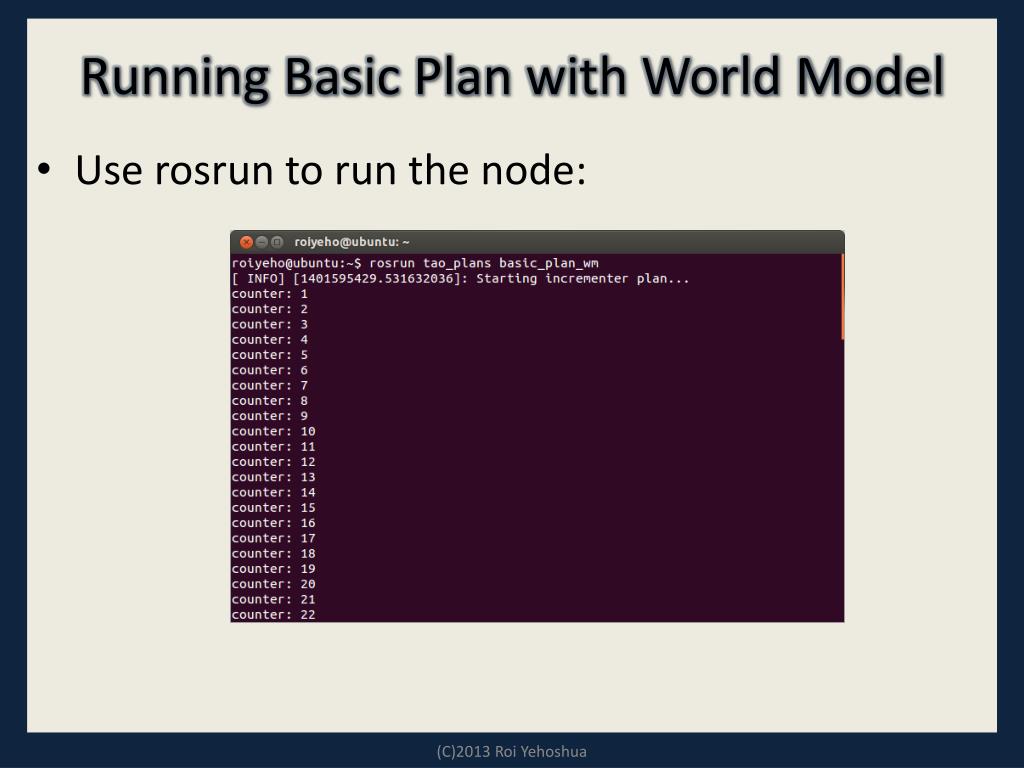The height and width of the screenshot is (768, 1024).
Task: Select the 'Starting incrementer plan...' INFO line
Action: (x=460, y=279)
